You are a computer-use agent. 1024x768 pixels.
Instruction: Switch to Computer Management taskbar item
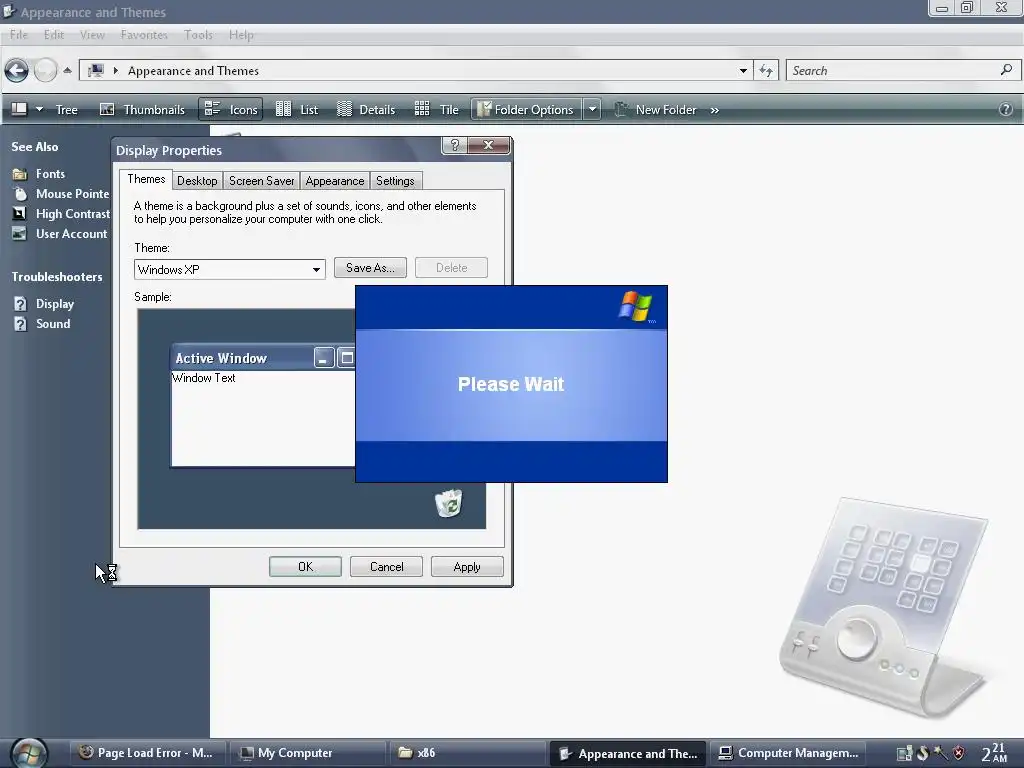(x=788, y=753)
